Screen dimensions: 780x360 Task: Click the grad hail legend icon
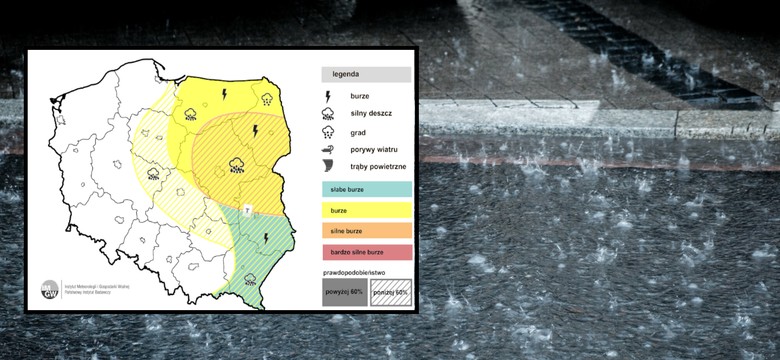click(x=328, y=132)
